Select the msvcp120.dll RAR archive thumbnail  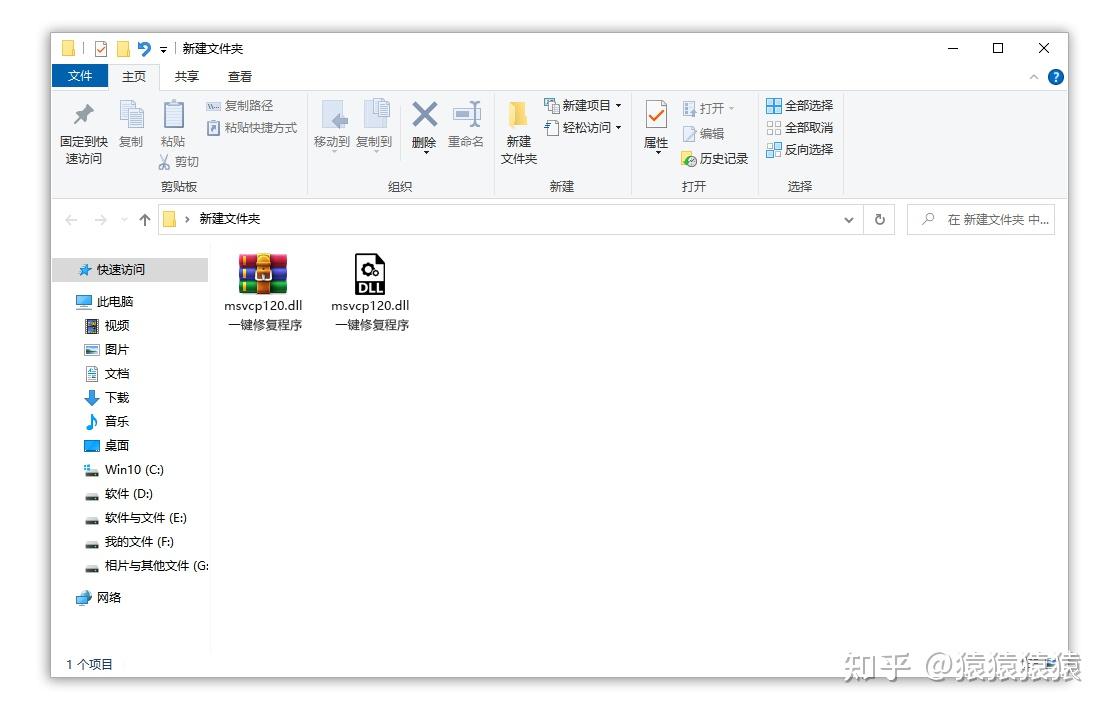coord(263,272)
